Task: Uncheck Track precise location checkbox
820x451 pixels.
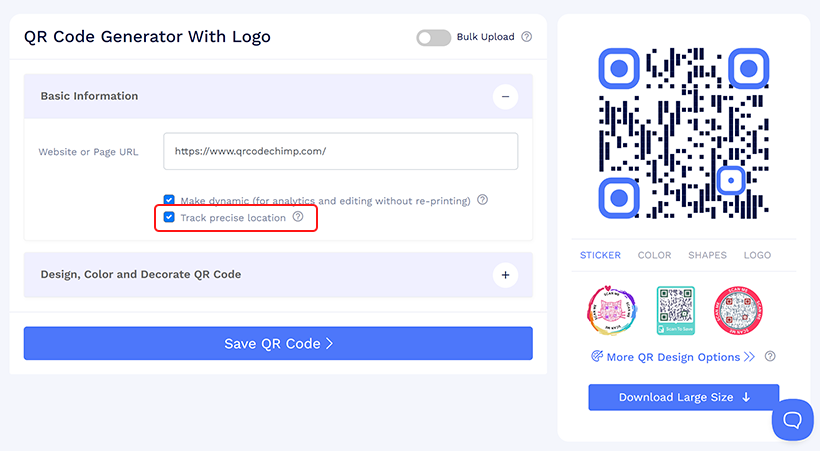Action: tap(169, 217)
